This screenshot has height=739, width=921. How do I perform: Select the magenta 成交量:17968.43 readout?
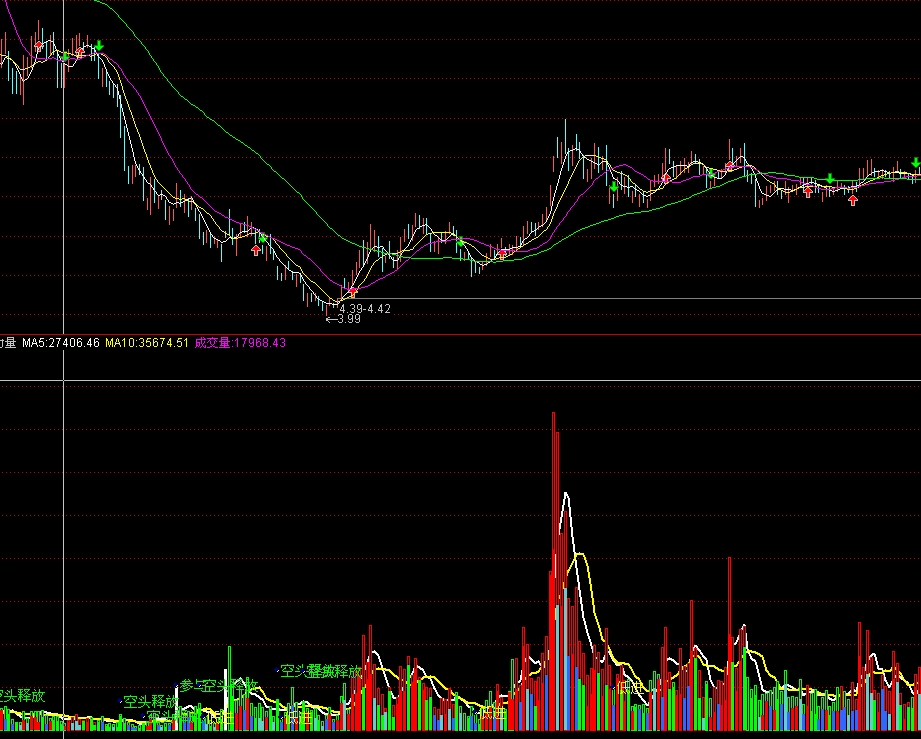click(x=240, y=343)
